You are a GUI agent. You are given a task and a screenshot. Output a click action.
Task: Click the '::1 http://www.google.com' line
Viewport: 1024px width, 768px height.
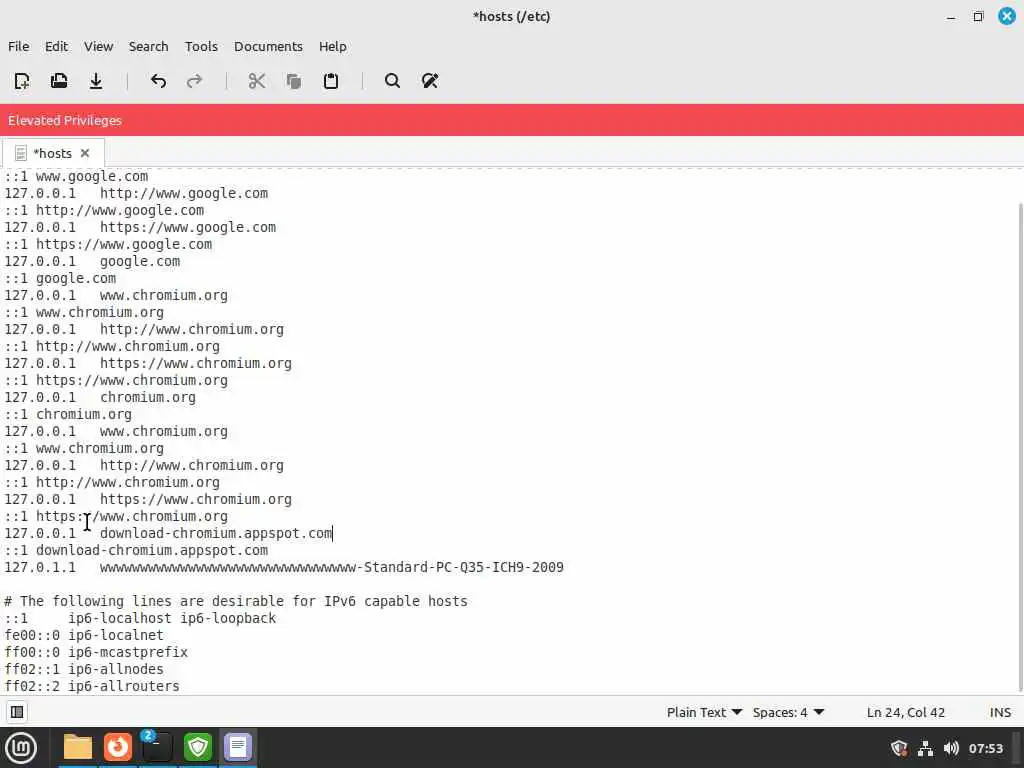(104, 210)
